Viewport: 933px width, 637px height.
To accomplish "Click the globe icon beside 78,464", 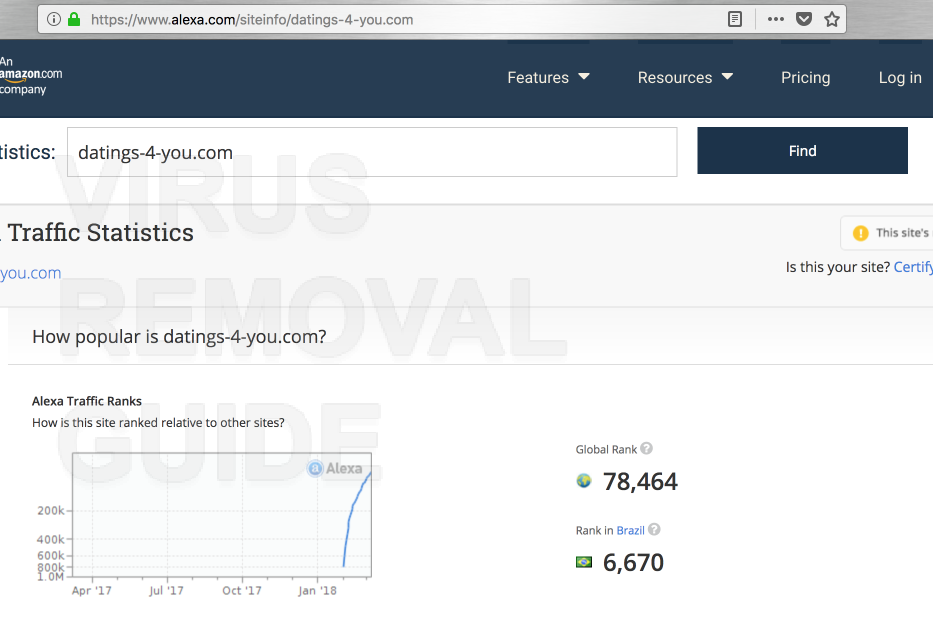I will pyautogui.click(x=584, y=481).
